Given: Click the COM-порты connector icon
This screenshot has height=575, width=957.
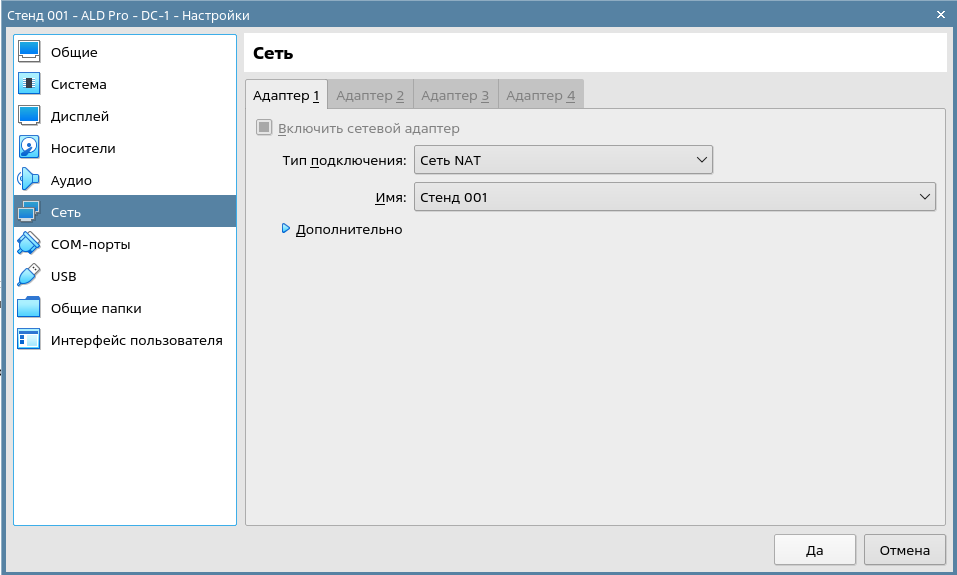Looking at the screenshot, I should (x=29, y=244).
